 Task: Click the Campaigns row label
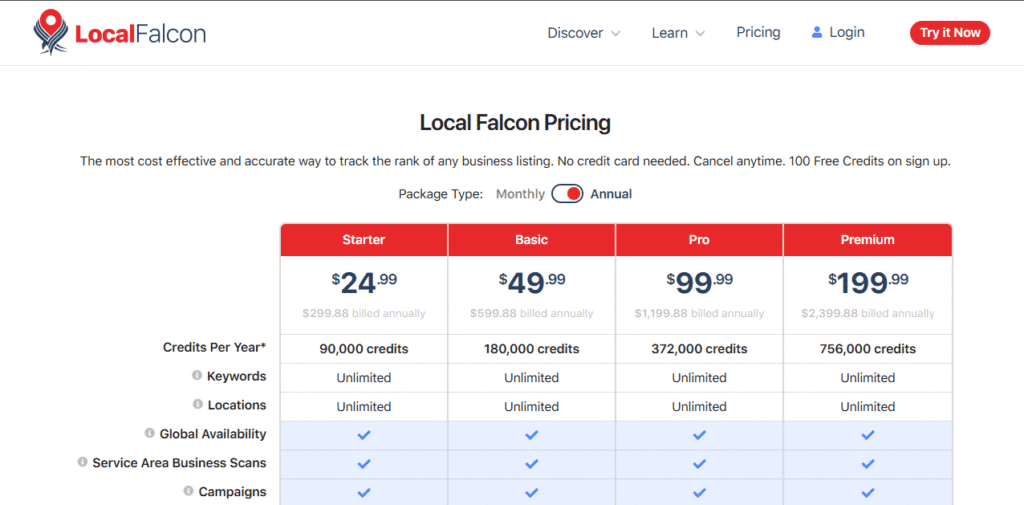(x=232, y=491)
